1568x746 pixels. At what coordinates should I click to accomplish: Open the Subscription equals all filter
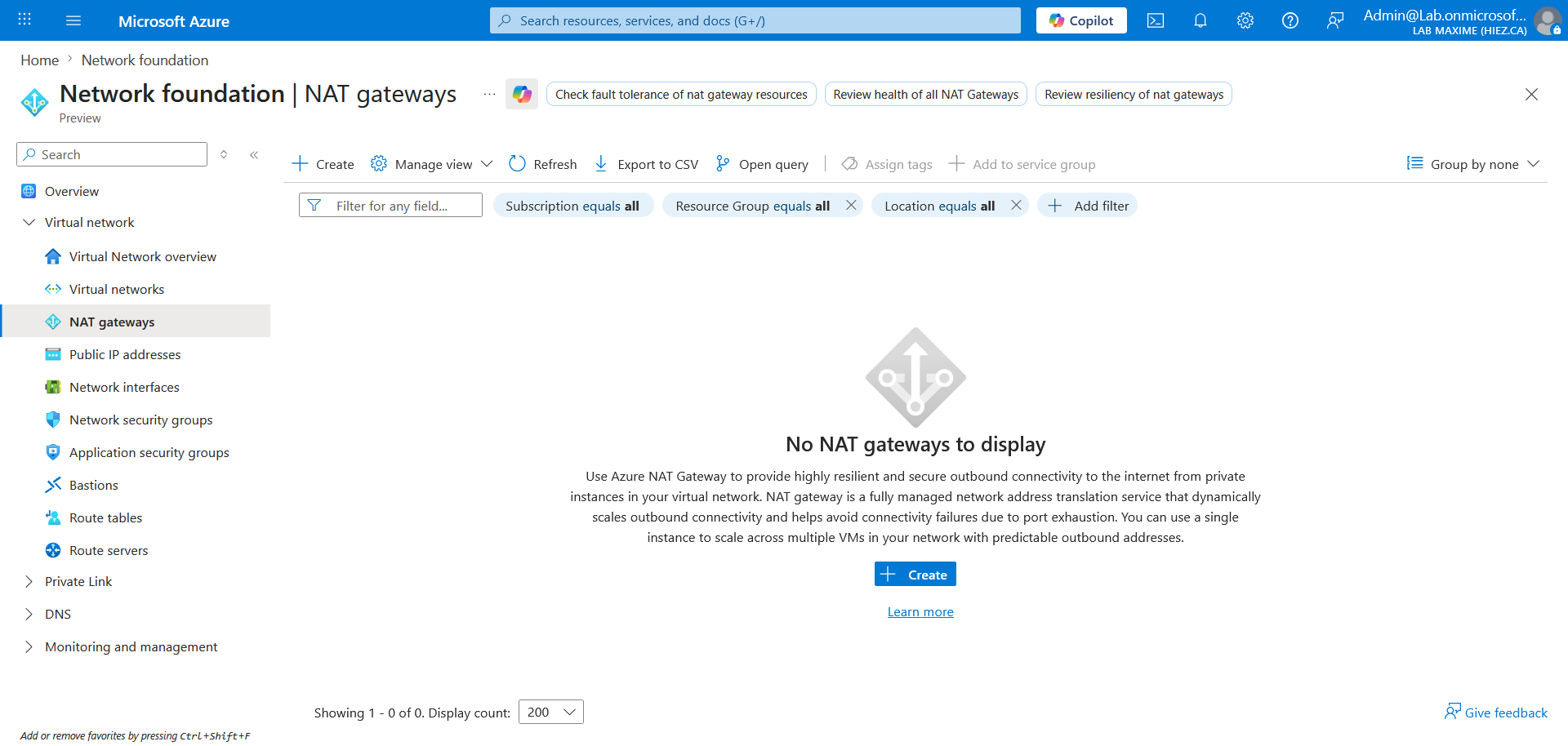(572, 206)
